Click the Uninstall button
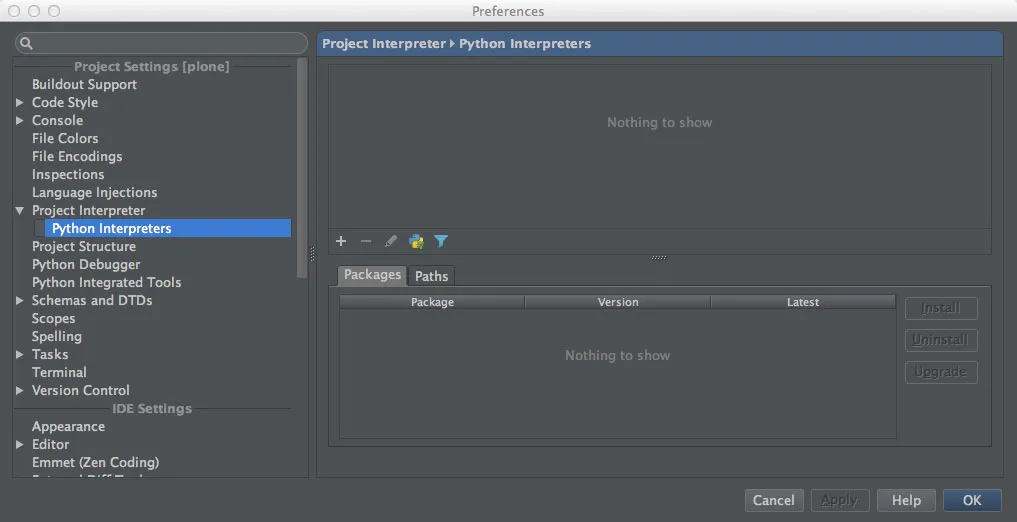Viewport: 1017px width, 522px height. [941, 340]
